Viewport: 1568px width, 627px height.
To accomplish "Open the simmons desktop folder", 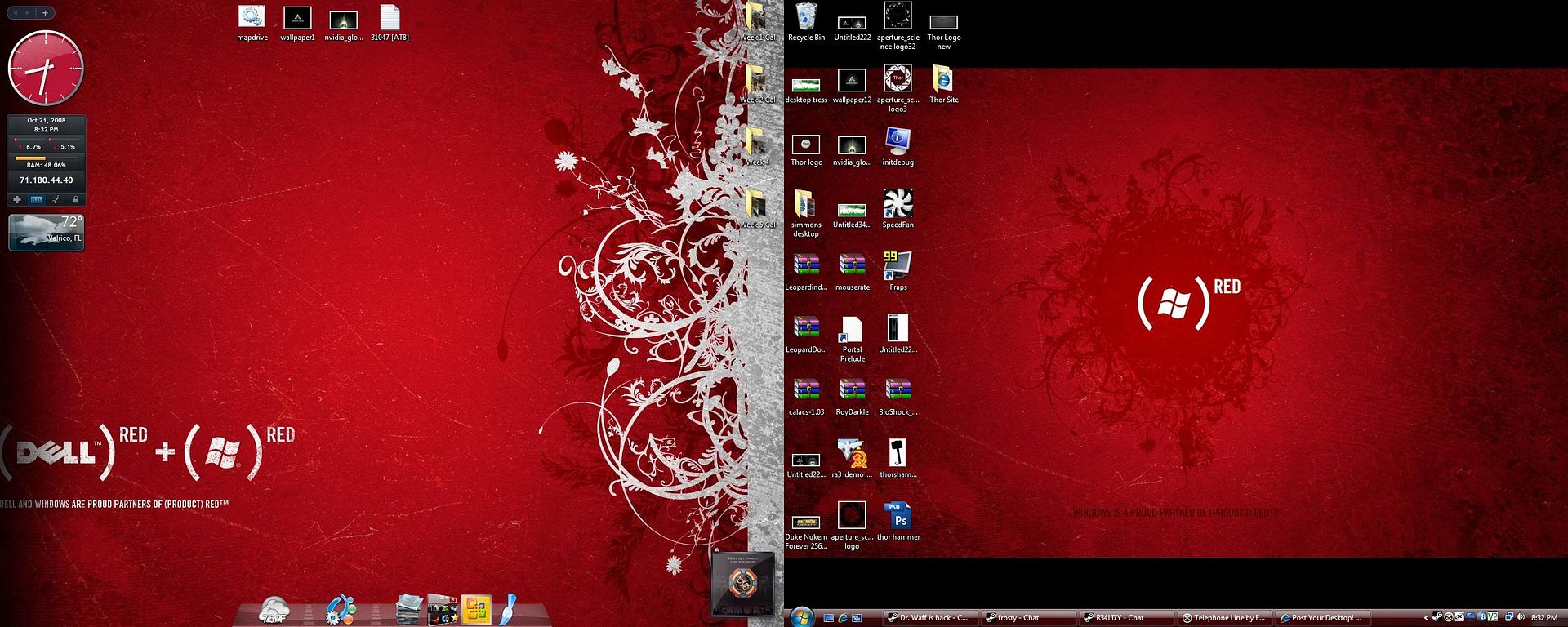I will 806,213.
